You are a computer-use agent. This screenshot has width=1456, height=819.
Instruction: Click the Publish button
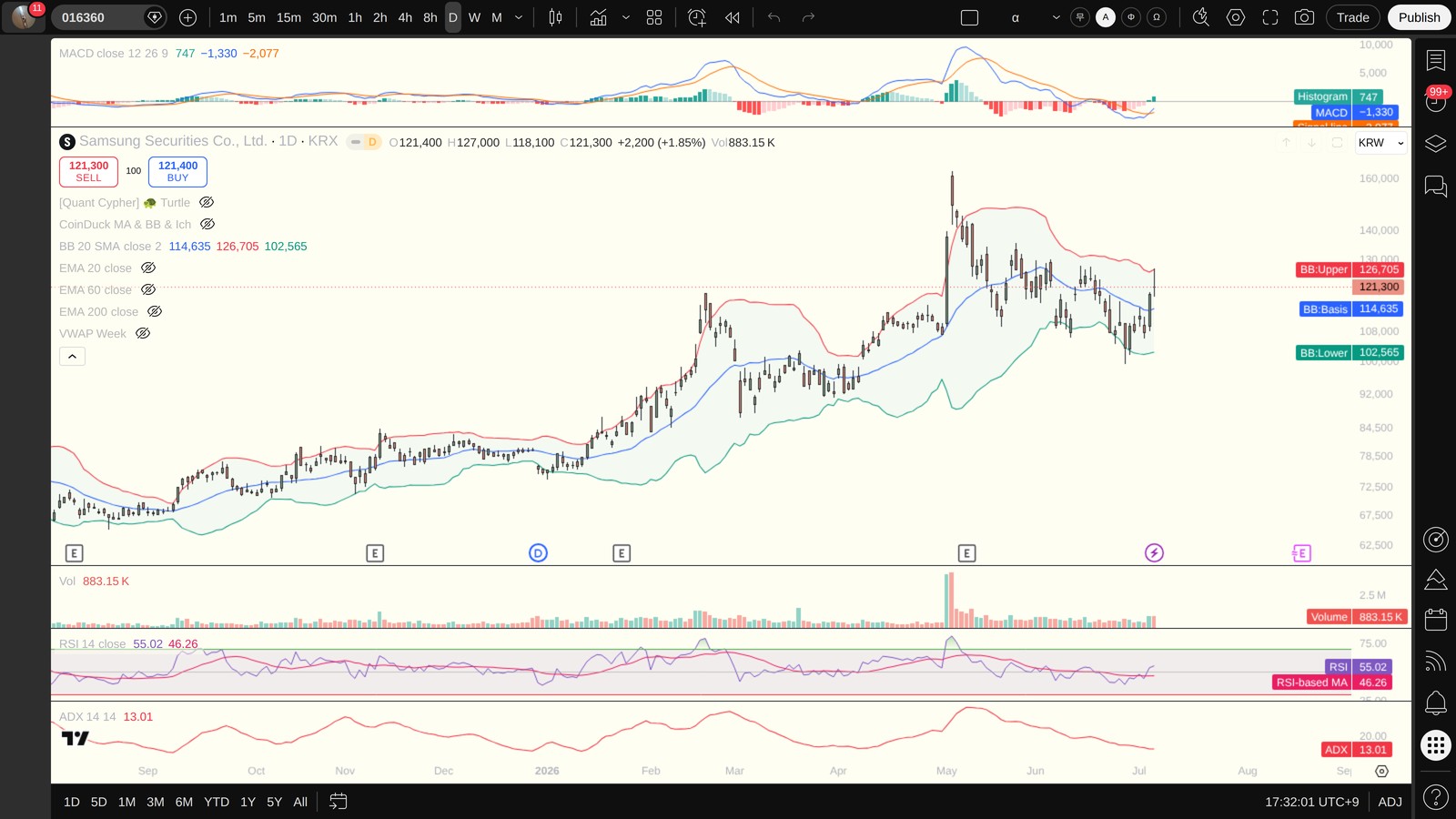(x=1419, y=17)
